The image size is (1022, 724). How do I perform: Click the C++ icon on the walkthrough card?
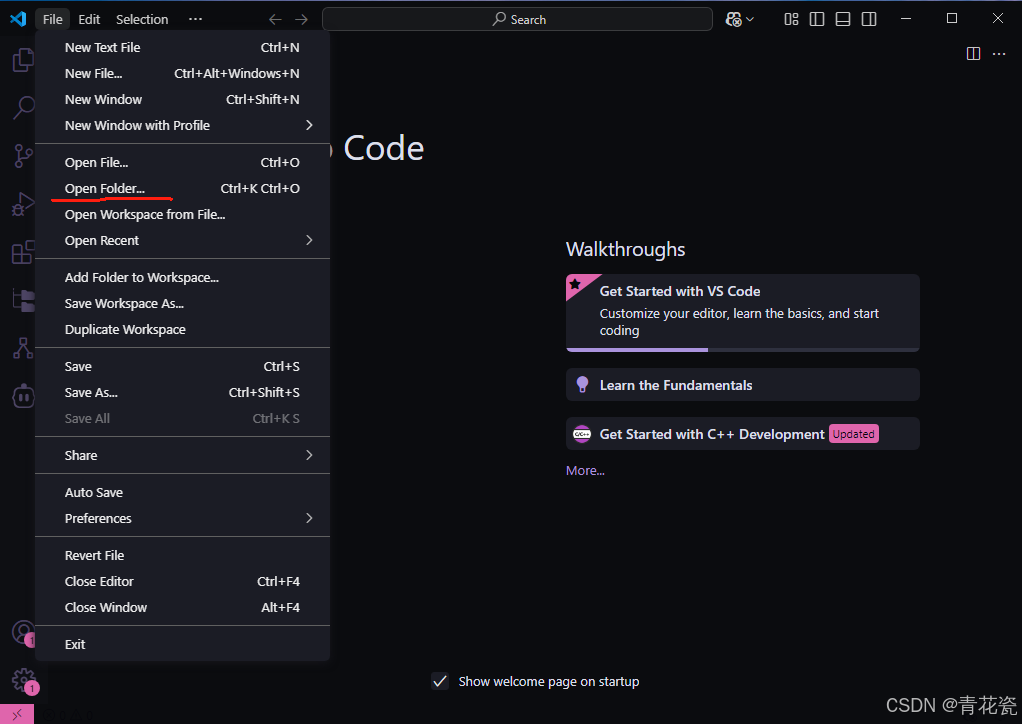(x=581, y=434)
